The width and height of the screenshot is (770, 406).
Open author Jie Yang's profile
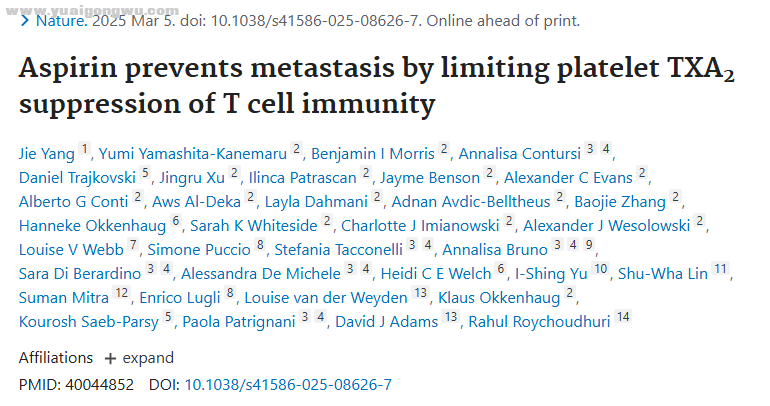[47, 154]
